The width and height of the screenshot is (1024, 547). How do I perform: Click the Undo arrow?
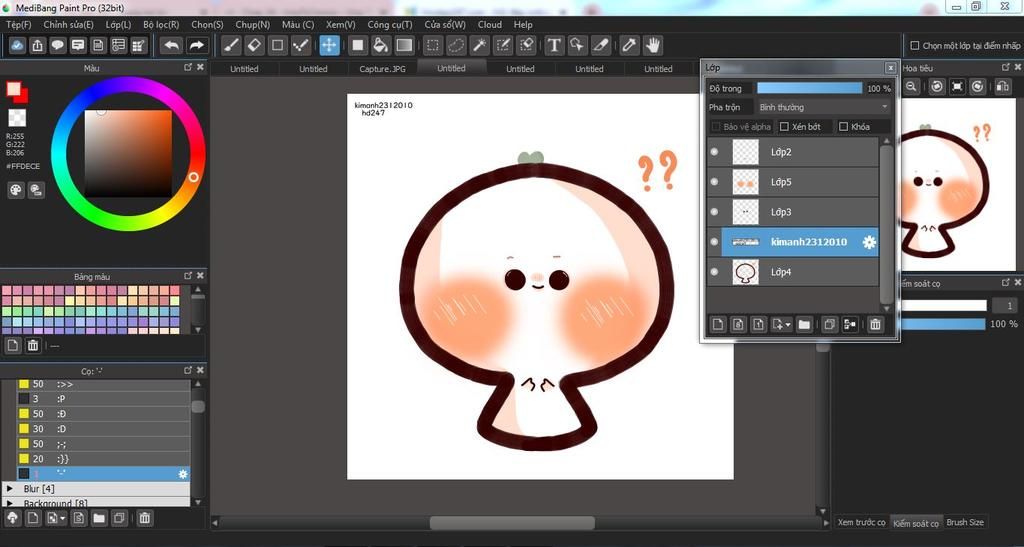coord(172,45)
